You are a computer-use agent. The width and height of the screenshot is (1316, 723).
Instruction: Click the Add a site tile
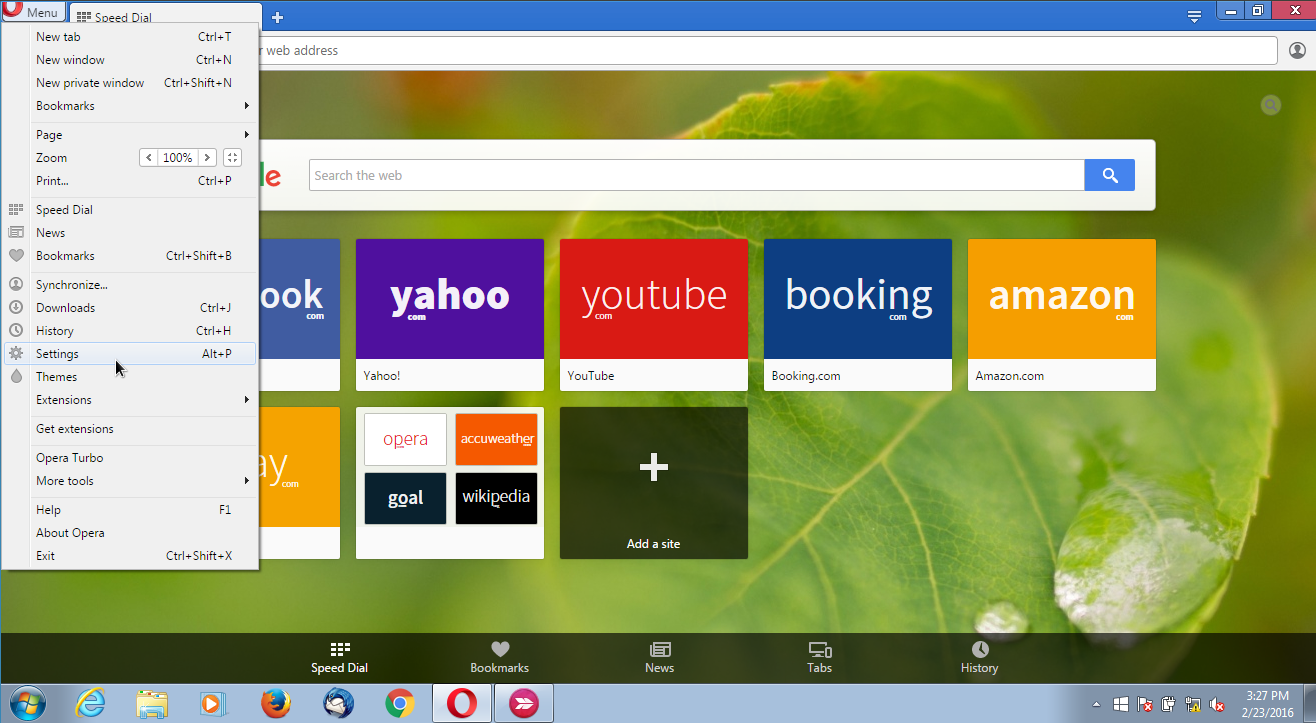pyautogui.click(x=654, y=483)
